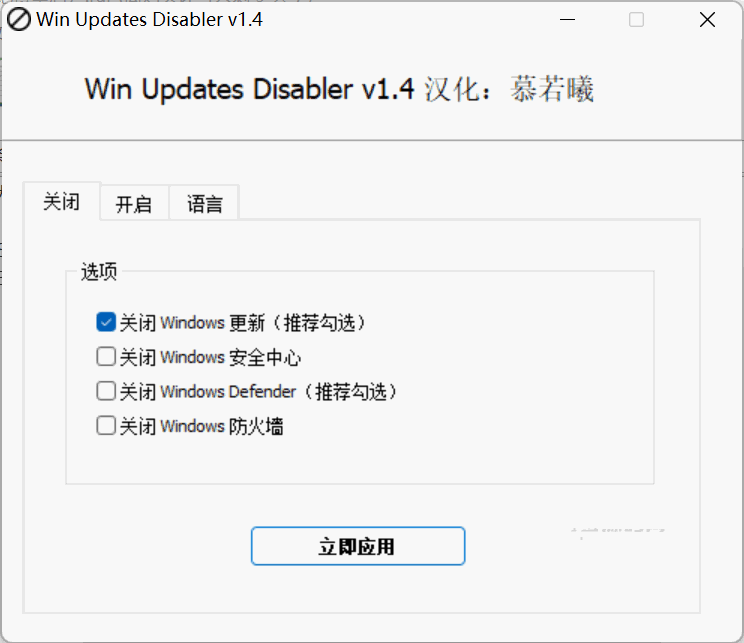Click the 汉化：慕若曦 credit text
Screen dimensions: 744x643
click(x=509, y=89)
